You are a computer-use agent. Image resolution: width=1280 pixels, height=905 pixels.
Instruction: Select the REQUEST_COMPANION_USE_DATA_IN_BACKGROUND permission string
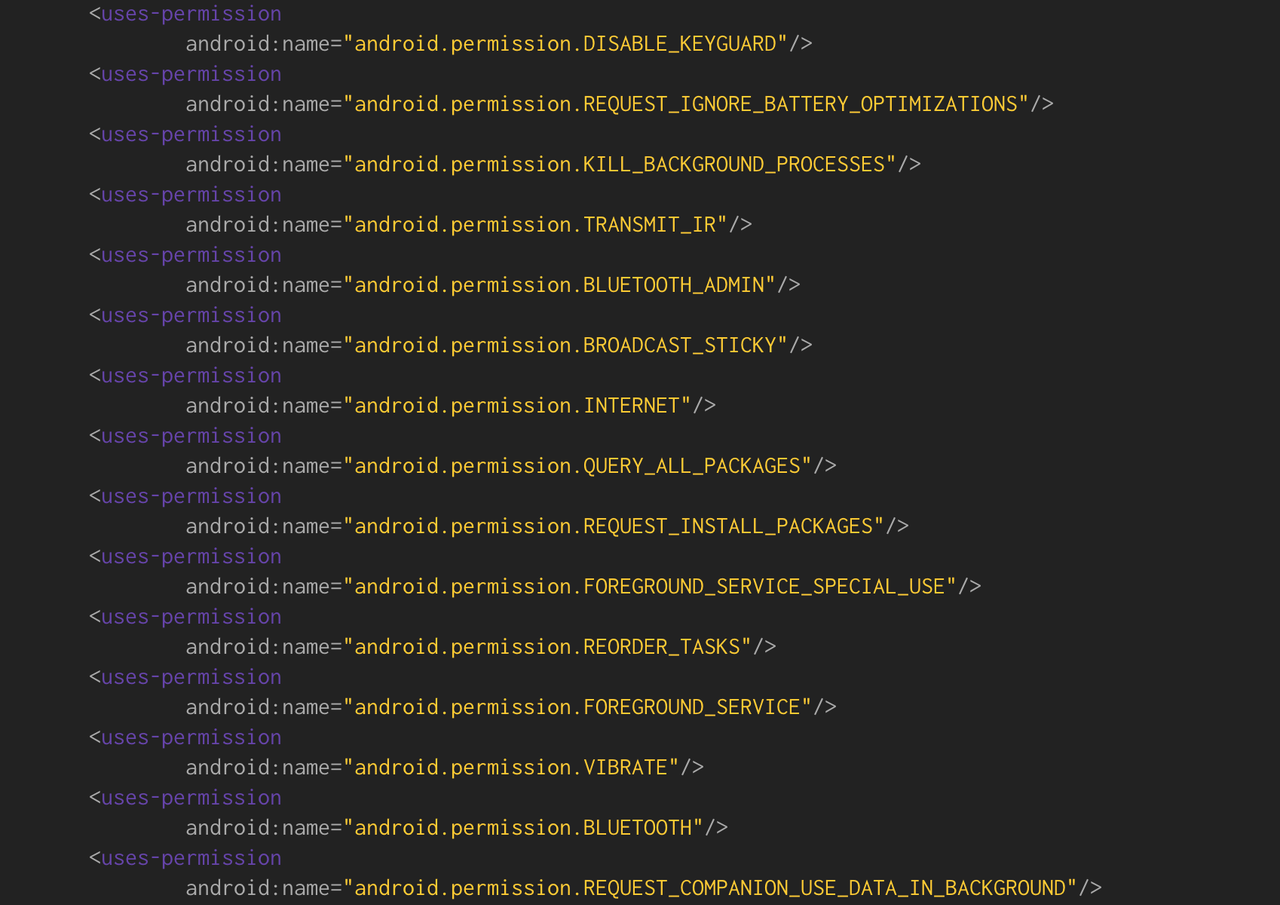tap(710, 888)
